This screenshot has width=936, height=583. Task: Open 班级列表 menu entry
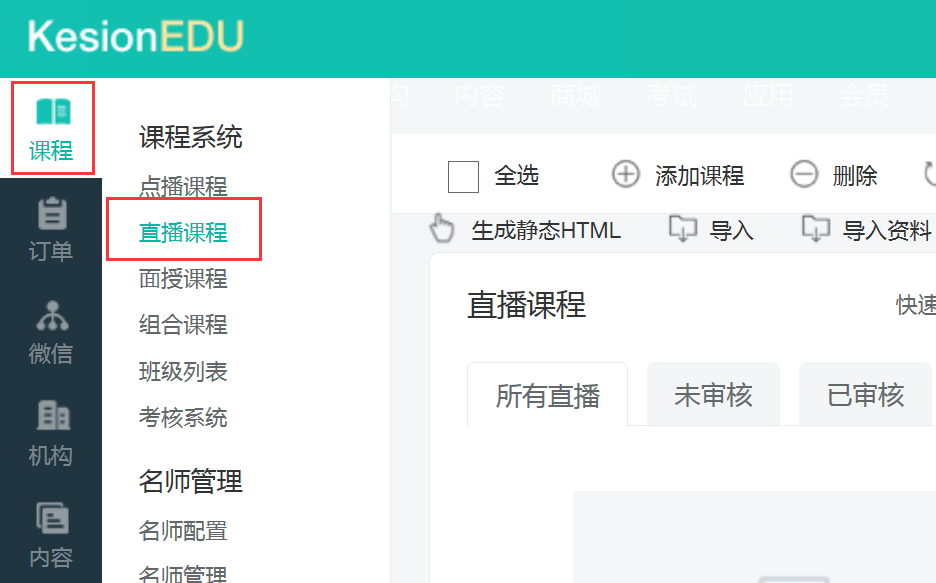(183, 371)
